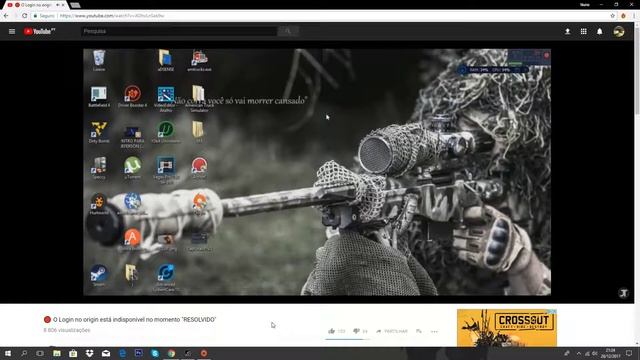The image size is (640, 360).
Task: Open the add-to-playlist icon
Action: tap(419, 331)
